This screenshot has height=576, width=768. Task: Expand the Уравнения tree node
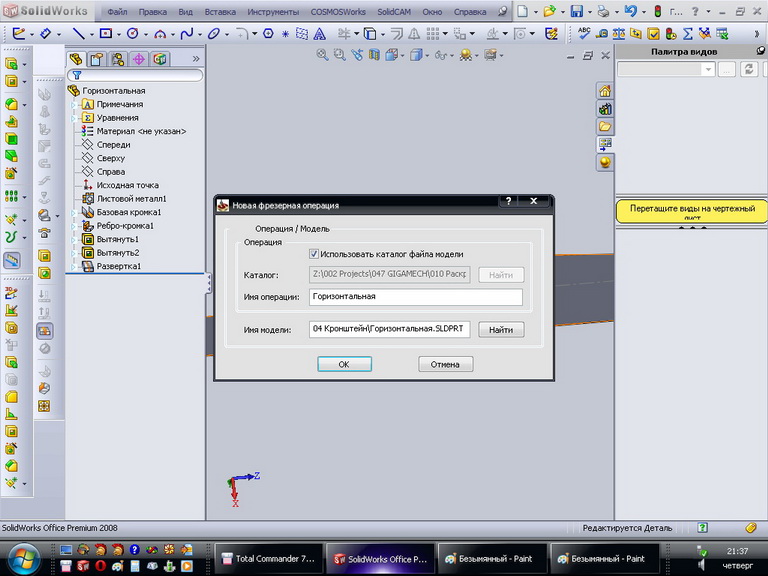(73, 118)
